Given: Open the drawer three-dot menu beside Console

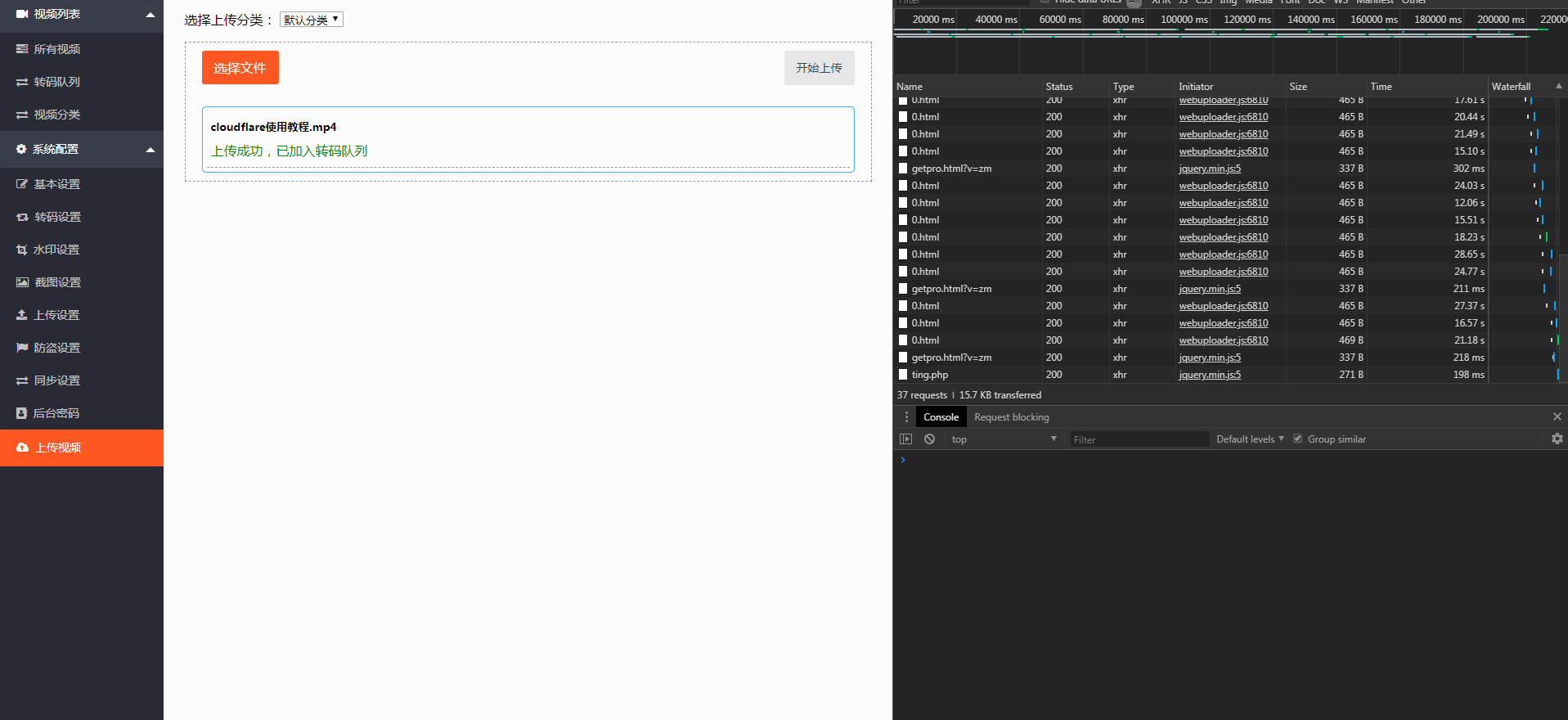Looking at the screenshot, I should [906, 417].
